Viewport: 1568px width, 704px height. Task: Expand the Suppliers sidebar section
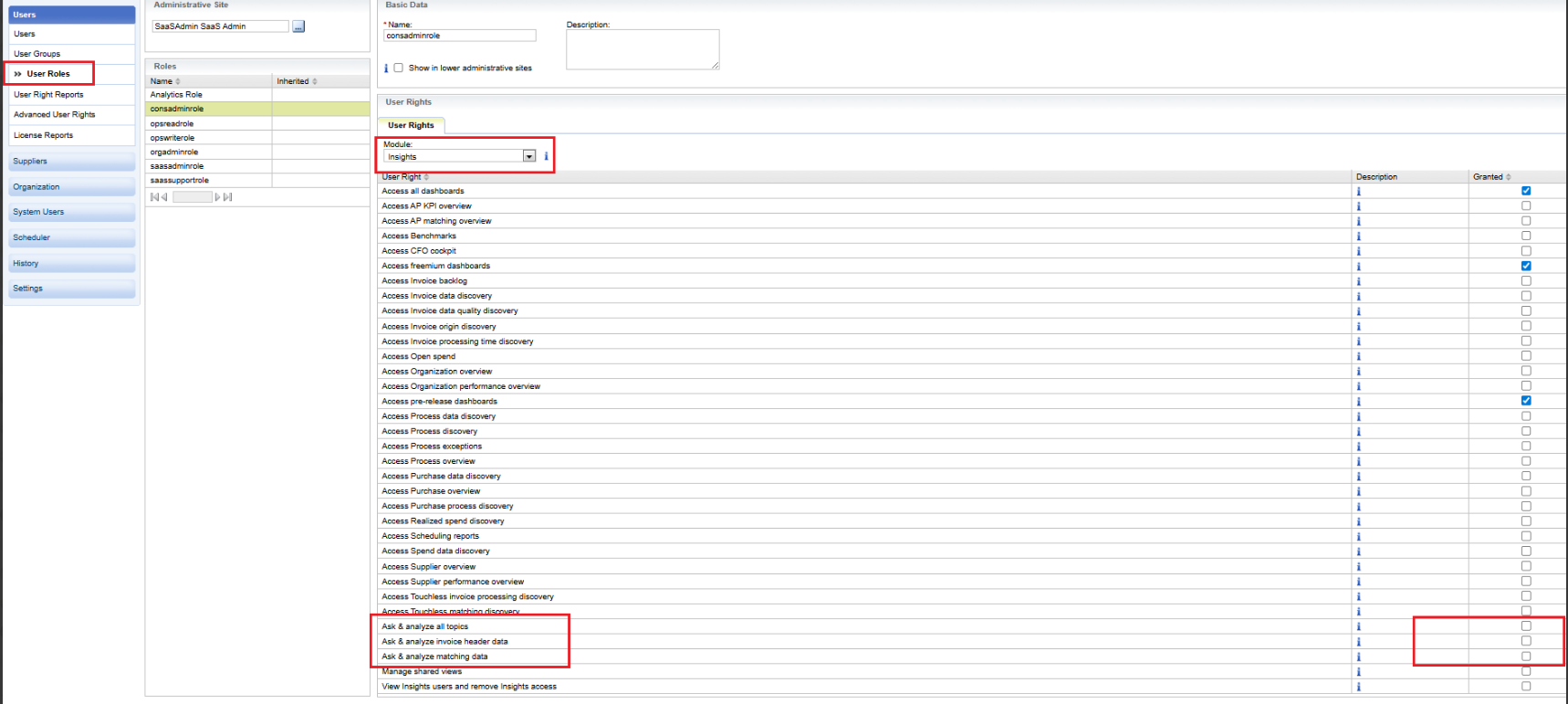pyautogui.click(x=71, y=162)
